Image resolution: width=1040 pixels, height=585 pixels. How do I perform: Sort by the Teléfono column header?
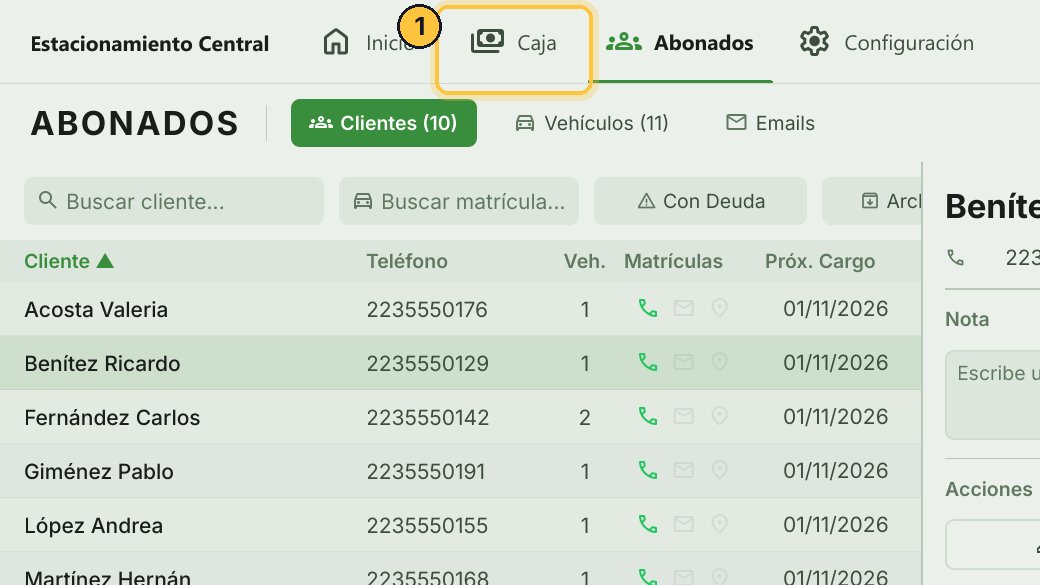coord(407,261)
